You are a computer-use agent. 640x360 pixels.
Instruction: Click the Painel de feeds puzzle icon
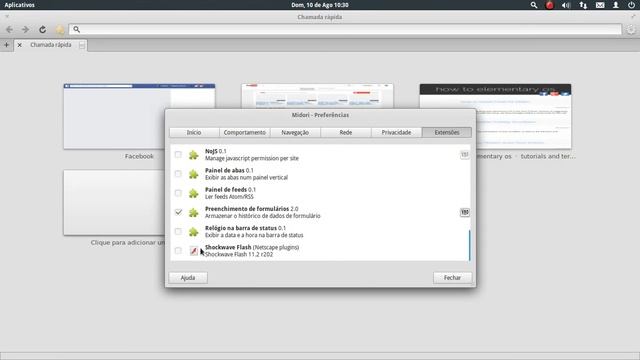coord(193,193)
